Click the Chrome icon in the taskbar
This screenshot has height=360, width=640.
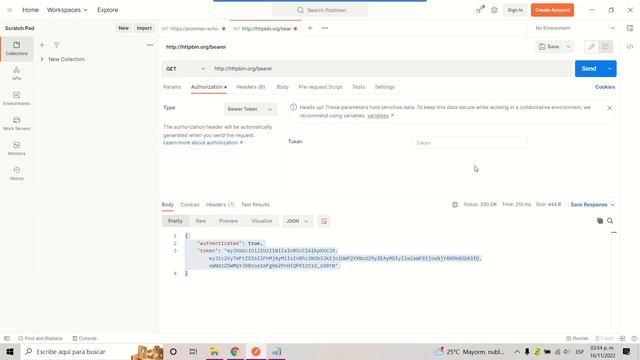point(235,351)
